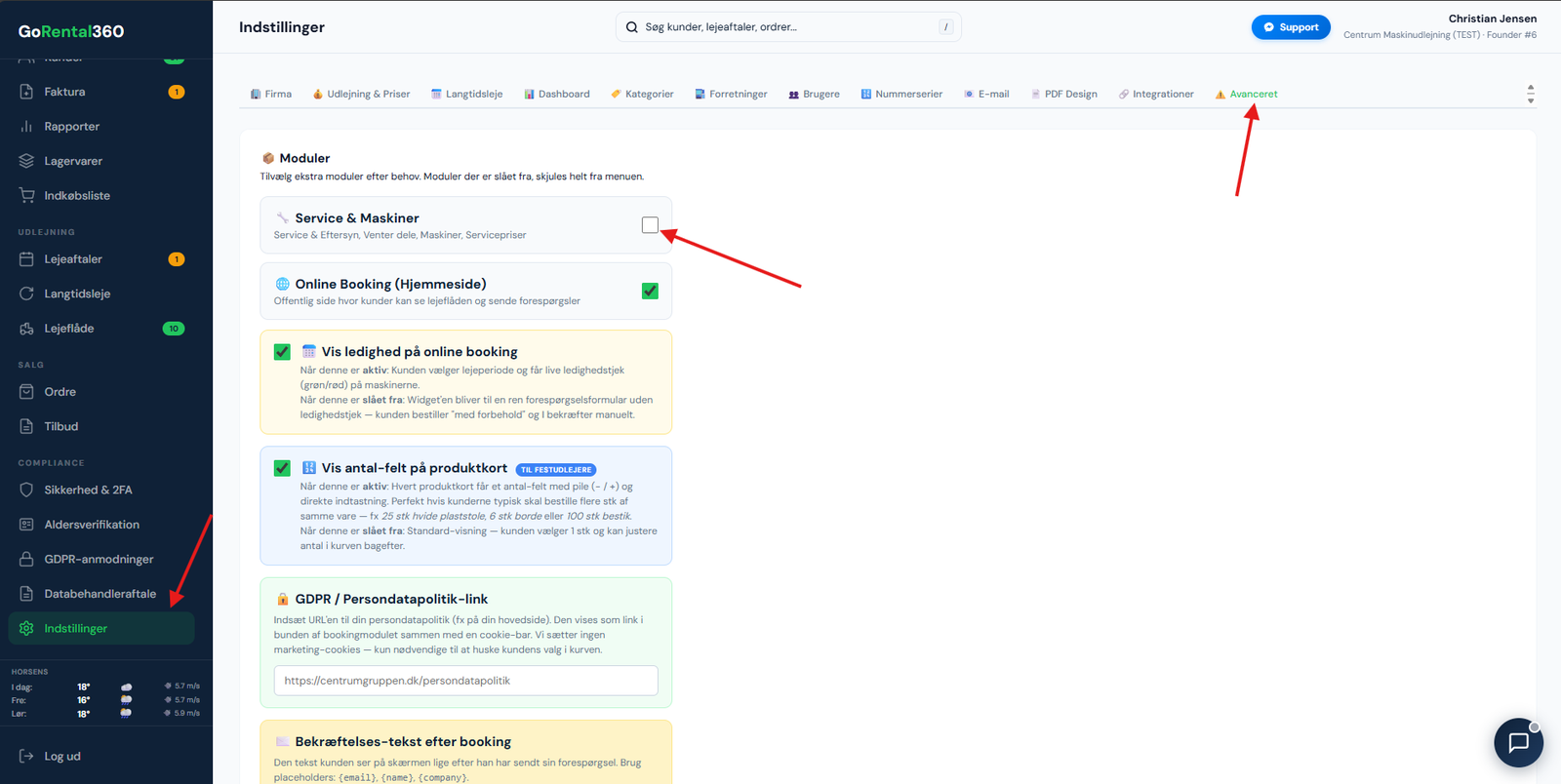Screen dimensions: 1561x784
Task: Click the Indstillinger gear icon
Action: [x=26, y=628]
